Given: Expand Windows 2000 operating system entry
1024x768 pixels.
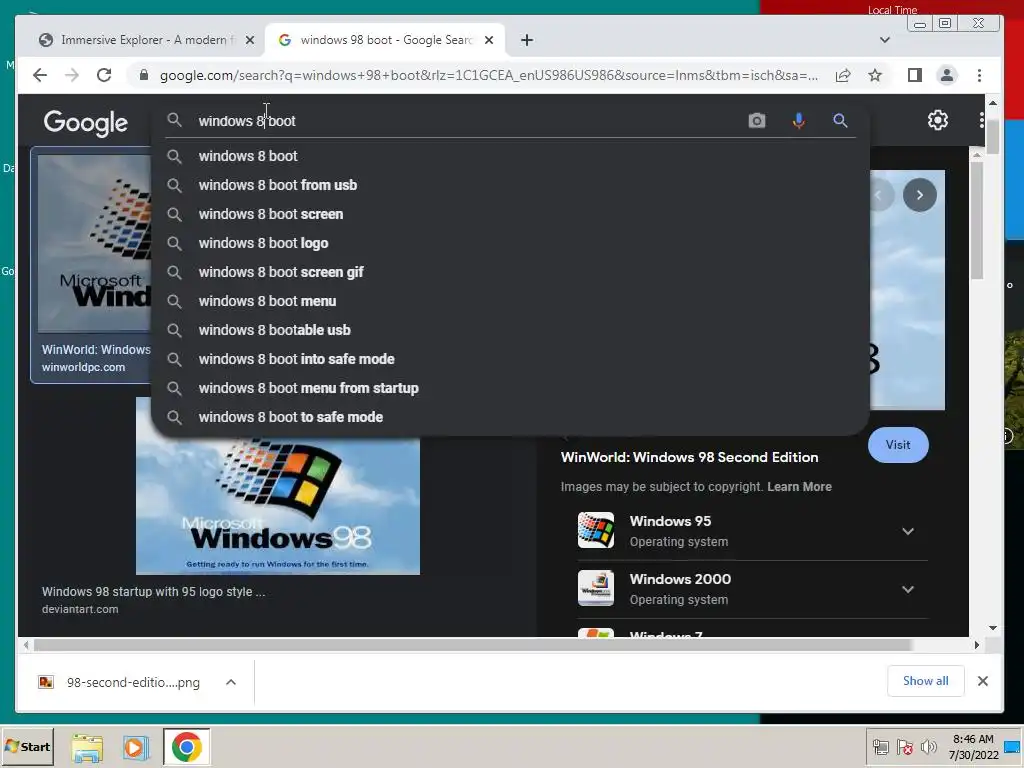Looking at the screenshot, I should (x=908, y=589).
